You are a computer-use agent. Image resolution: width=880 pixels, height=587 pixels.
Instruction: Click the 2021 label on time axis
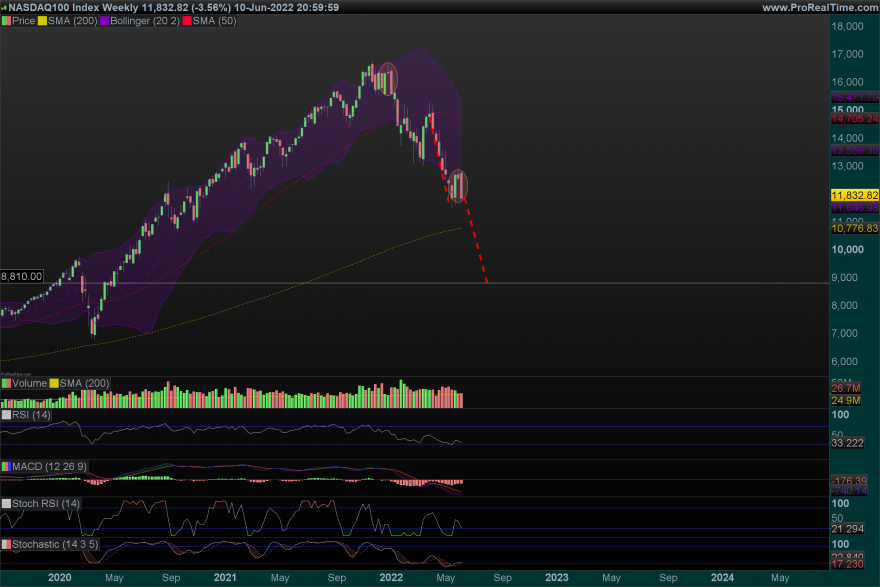[225, 577]
